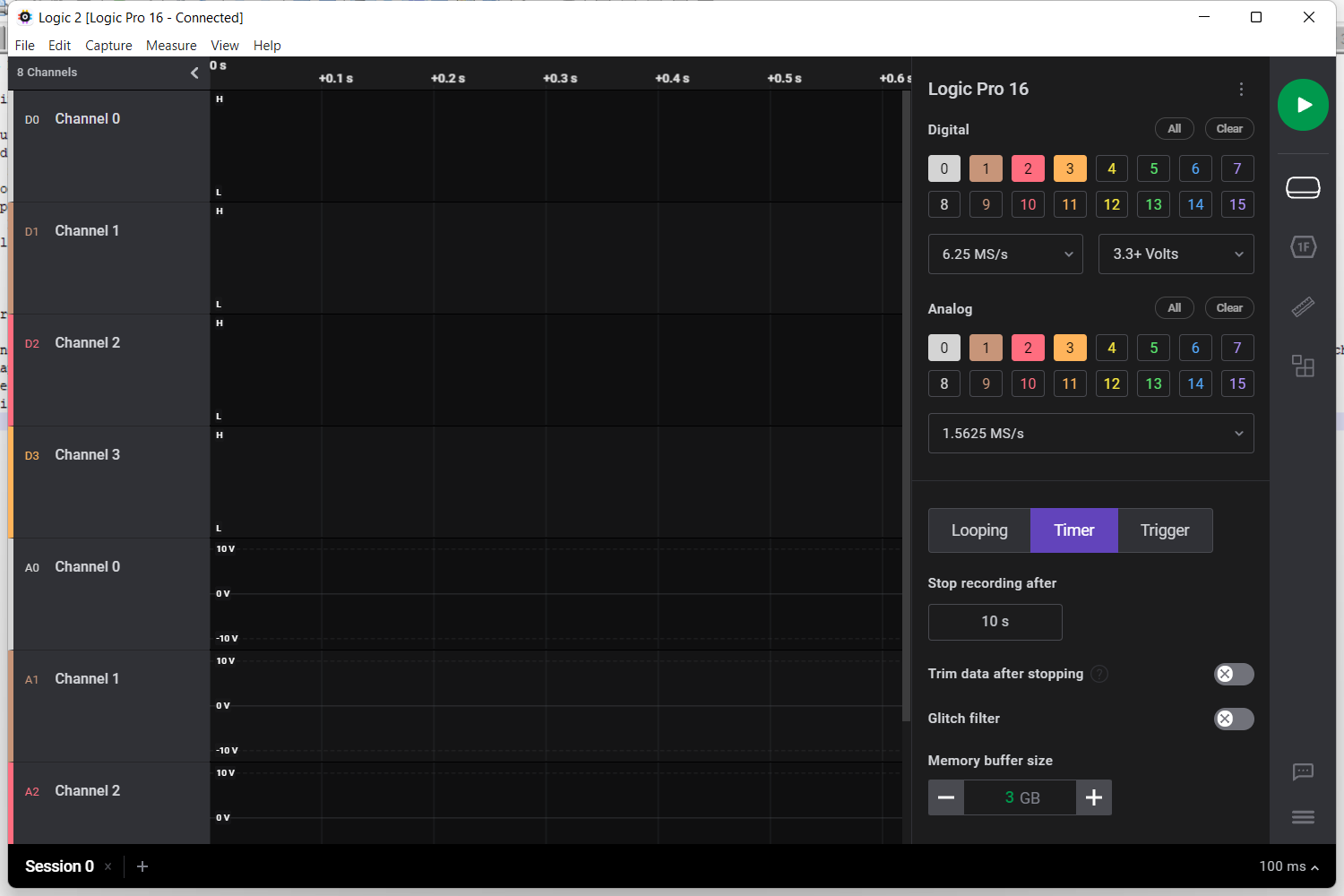Start capture with the green play button
Image resolution: width=1344 pixels, height=896 pixels.
tap(1303, 105)
